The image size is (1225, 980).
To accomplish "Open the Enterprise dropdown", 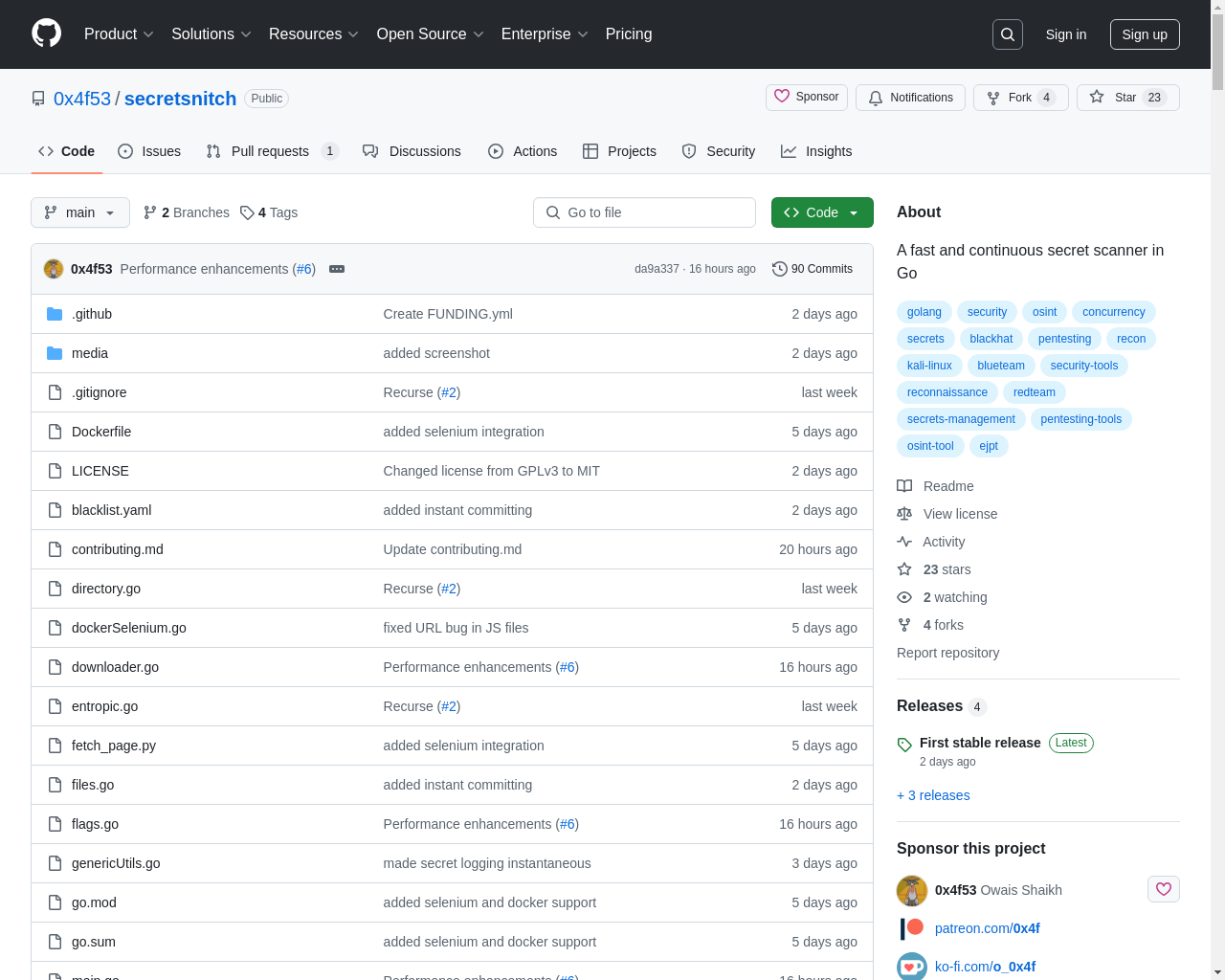I will [x=545, y=34].
